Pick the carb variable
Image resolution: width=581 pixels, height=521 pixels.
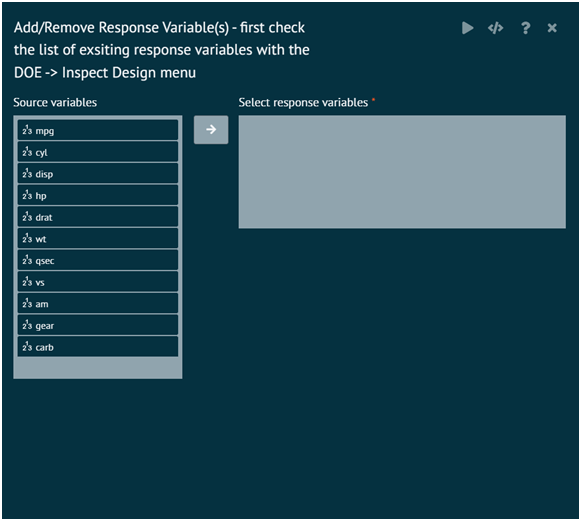click(98, 347)
